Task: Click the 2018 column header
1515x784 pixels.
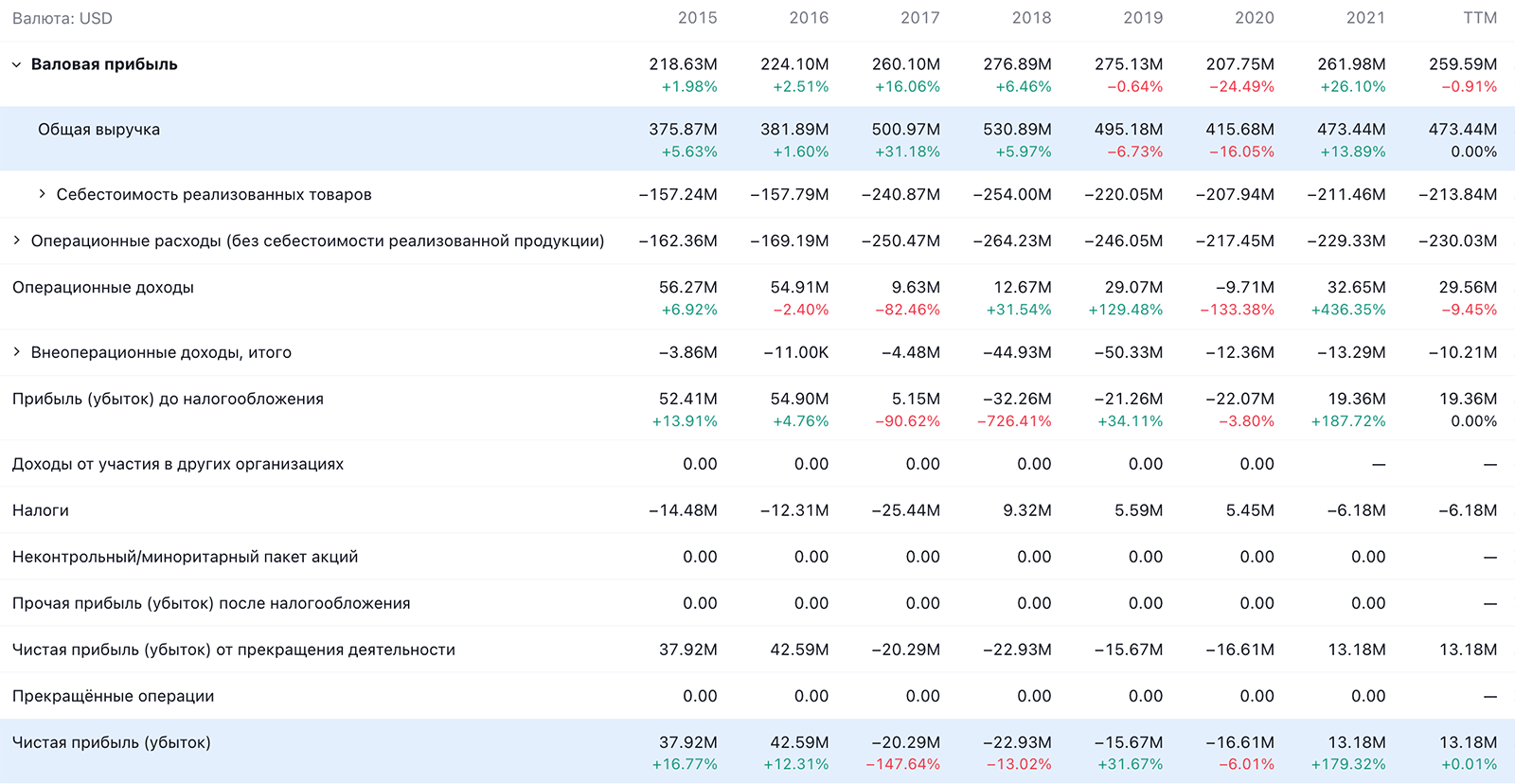Action: (x=1032, y=18)
